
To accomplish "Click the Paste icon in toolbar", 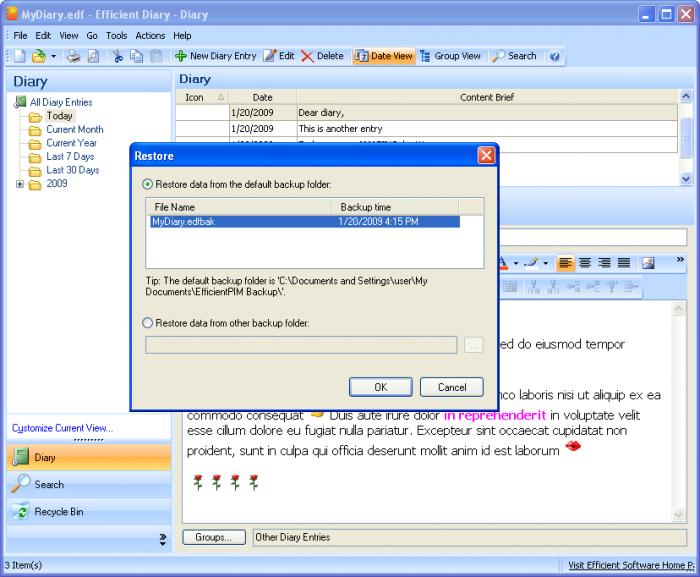I will point(156,56).
